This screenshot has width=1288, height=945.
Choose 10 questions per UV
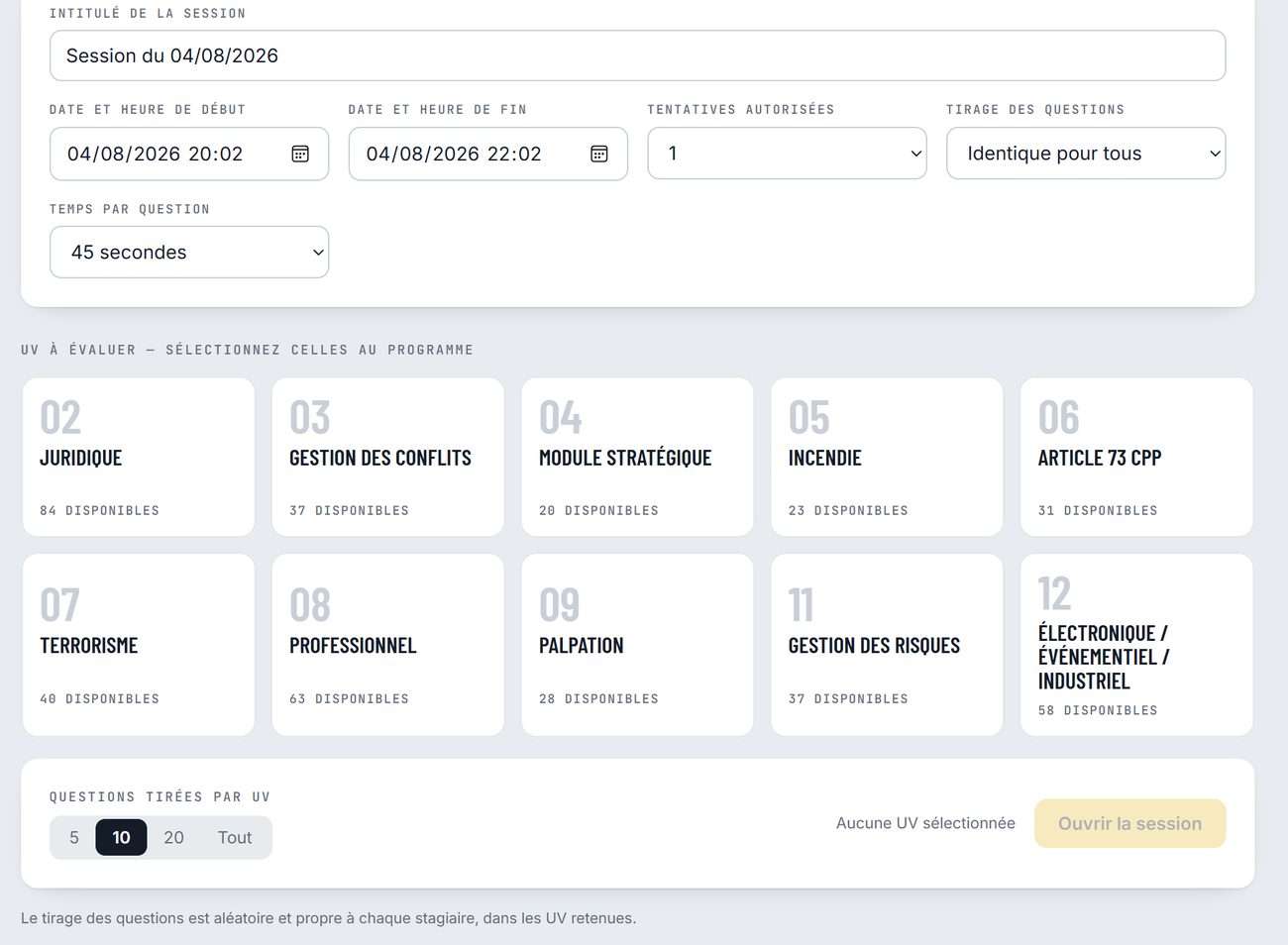pyautogui.click(x=121, y=838)
